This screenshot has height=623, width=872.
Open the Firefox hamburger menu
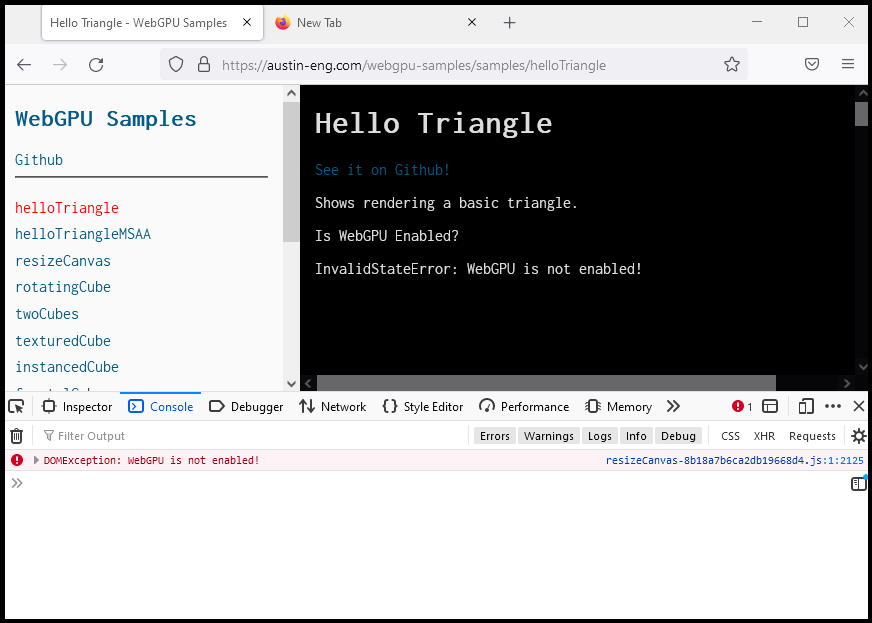click(x=848, y=64)
